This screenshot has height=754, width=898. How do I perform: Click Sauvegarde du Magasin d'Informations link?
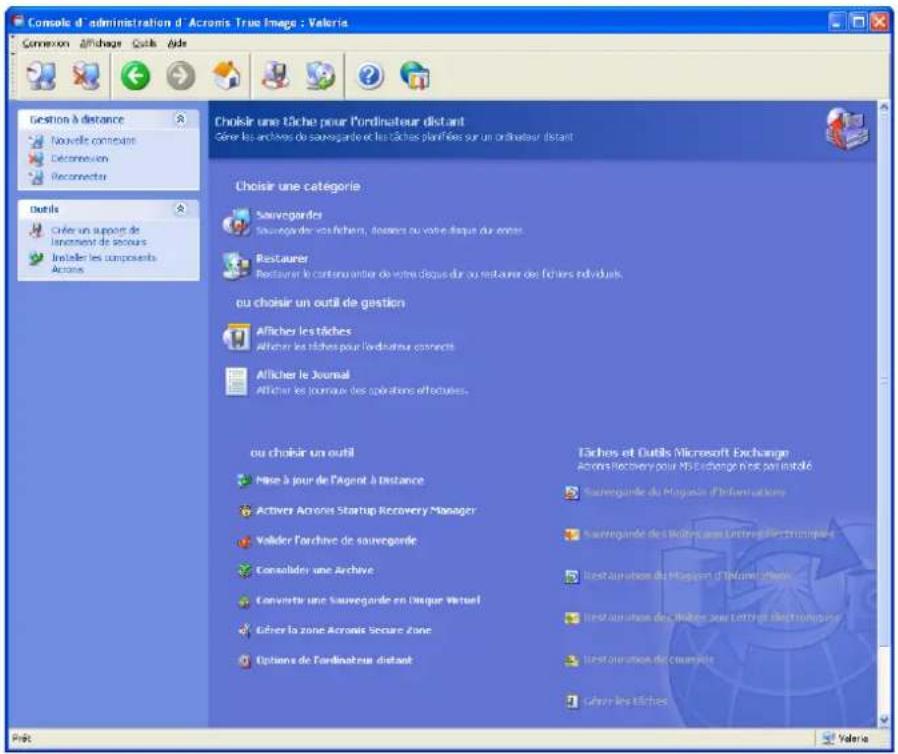(x=684, y=492)
